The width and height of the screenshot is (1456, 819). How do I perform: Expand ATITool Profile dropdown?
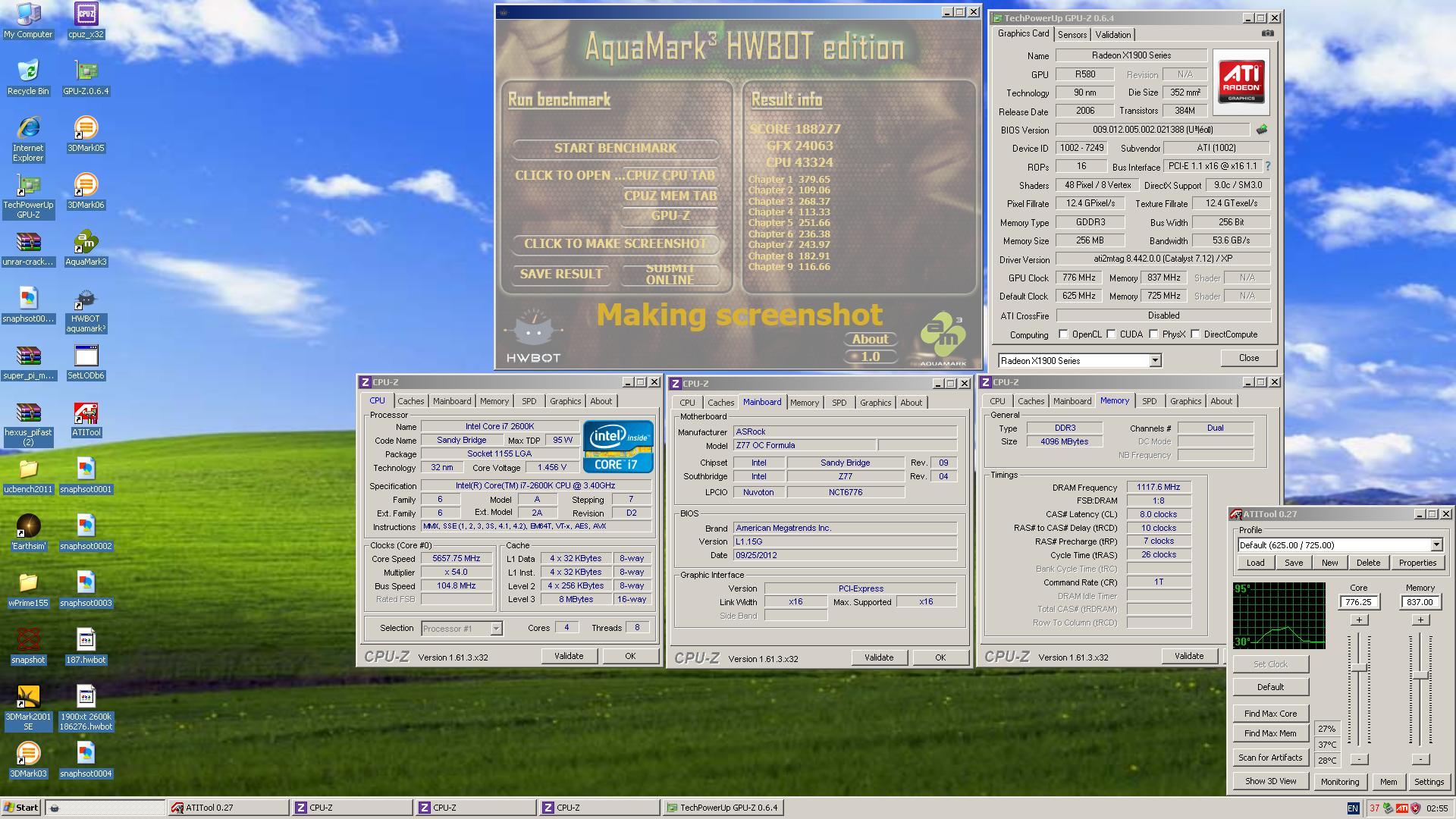click(x=1436, y=545)
